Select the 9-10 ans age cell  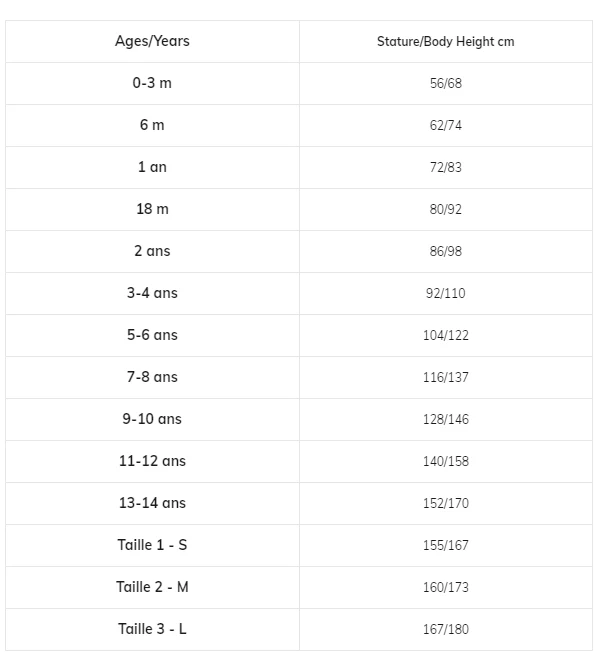(152, 419)
